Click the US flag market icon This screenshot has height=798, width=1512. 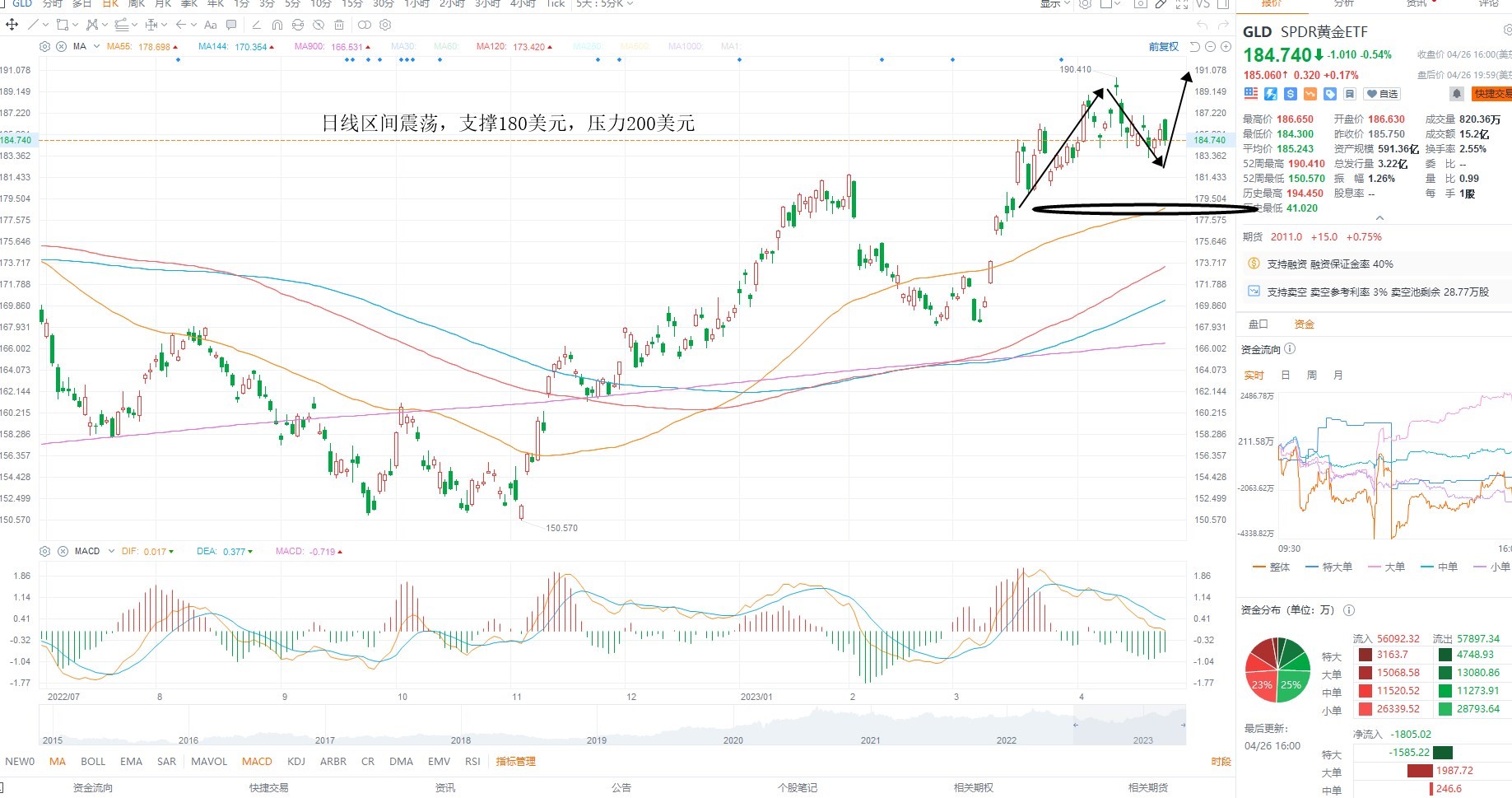(x=1251, y=94)
